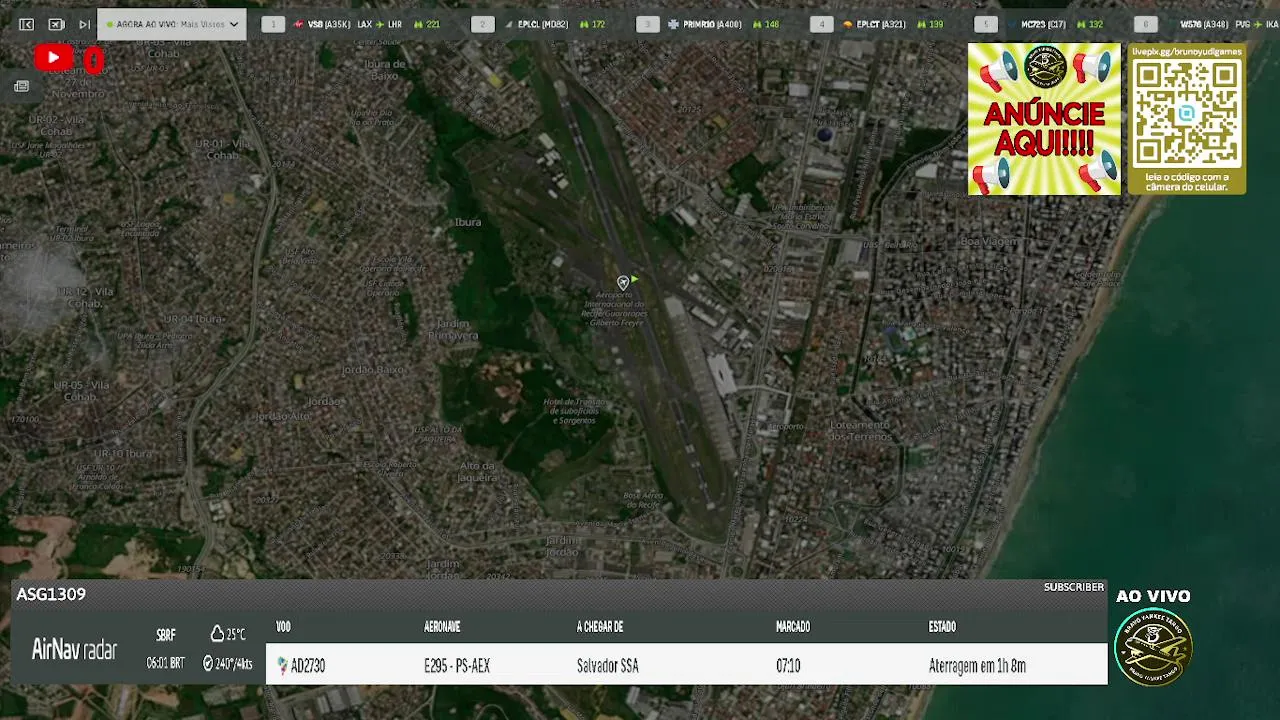Viewport: 1280px width, 720px height.
Task: Click the skip-to-next icon in the top bar
Action: (84, 24)
